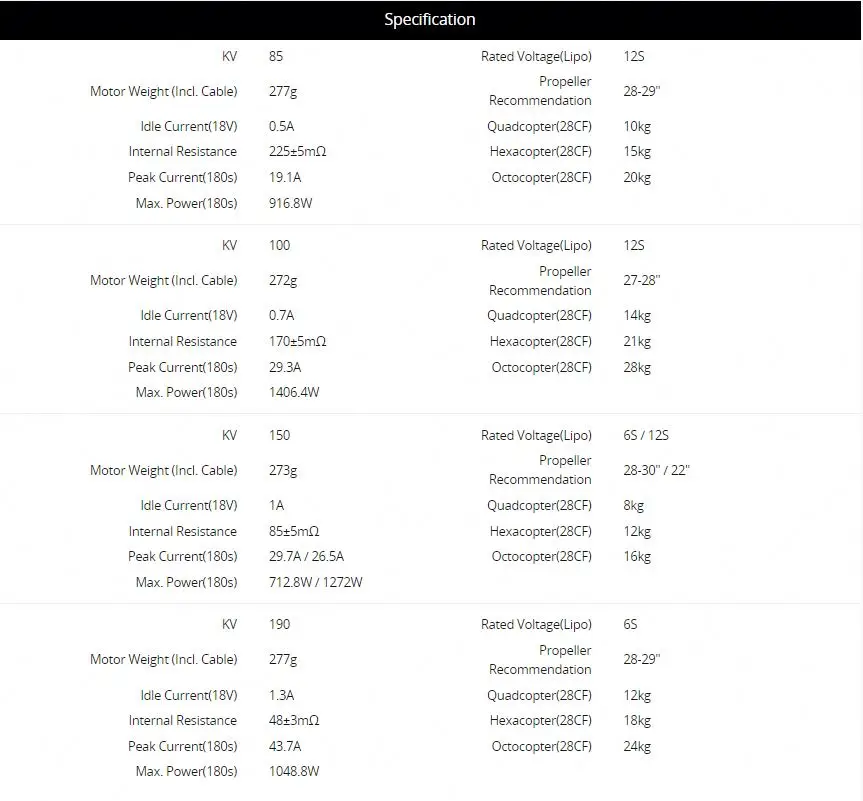Click the KV value 150
Image resolution: width=863 pixels, height=801 pixels.
click(x=280, y=436)
